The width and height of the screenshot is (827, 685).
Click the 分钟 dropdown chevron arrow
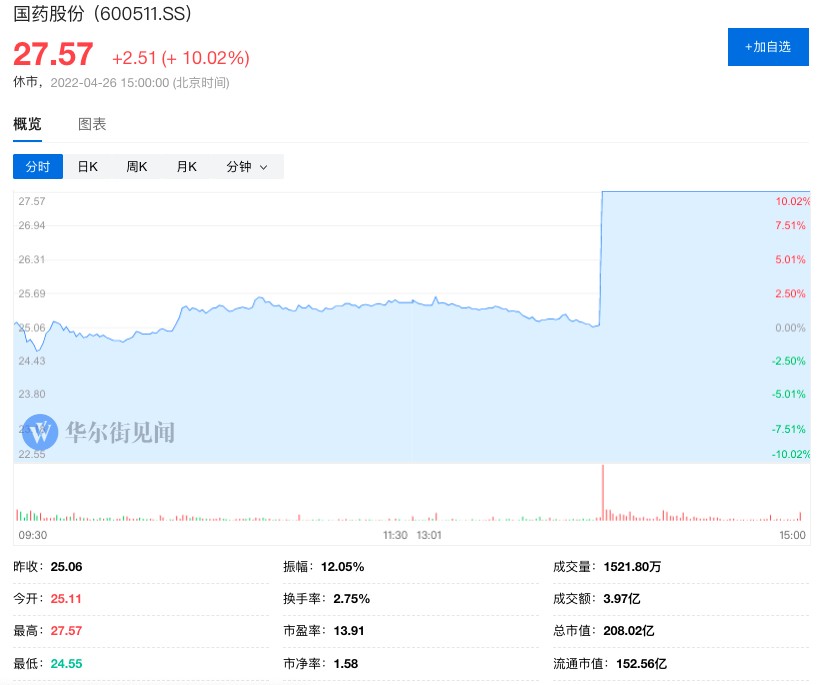pos(264,168)
